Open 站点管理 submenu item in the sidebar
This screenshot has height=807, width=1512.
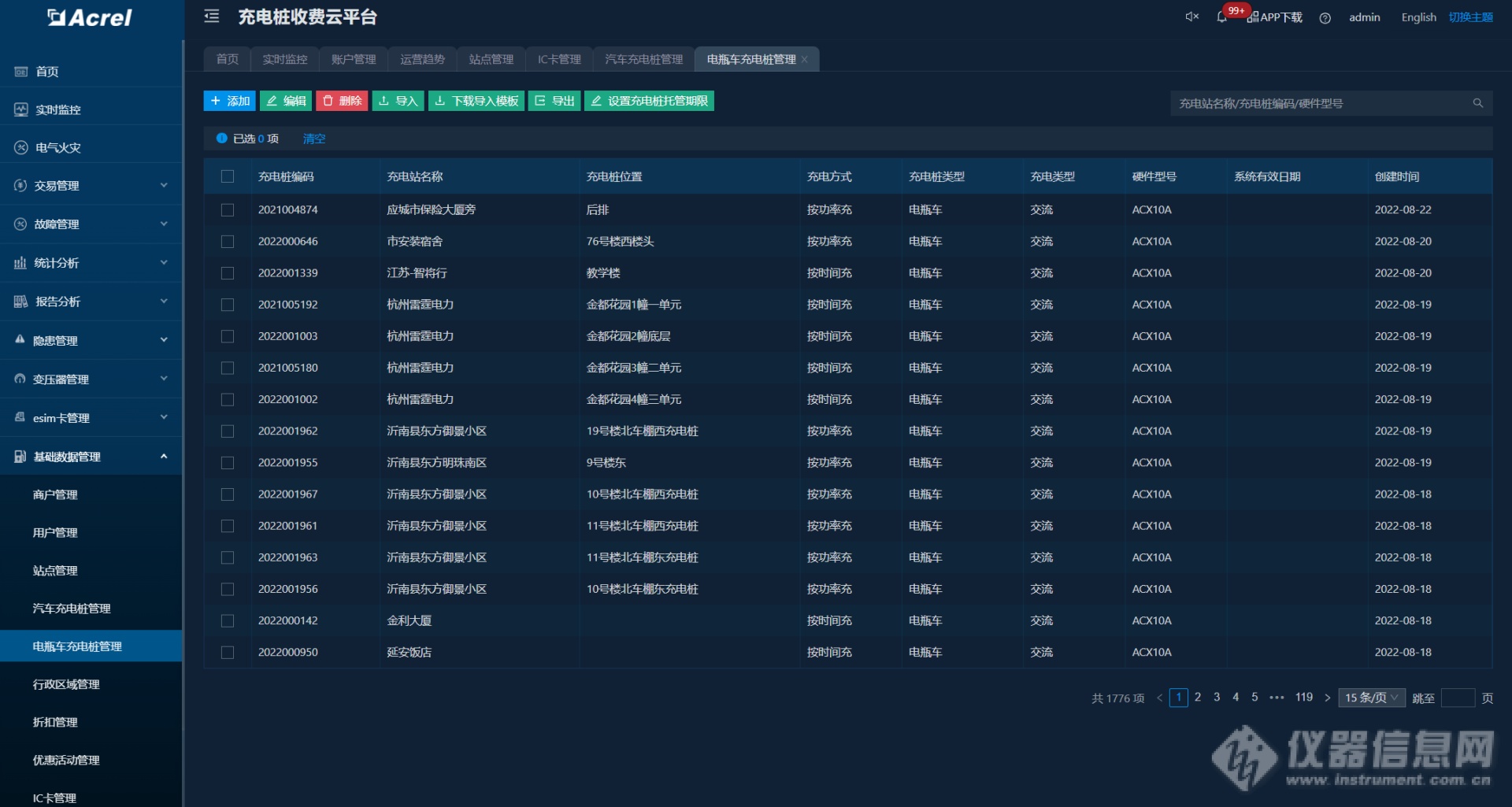point(91,570)
